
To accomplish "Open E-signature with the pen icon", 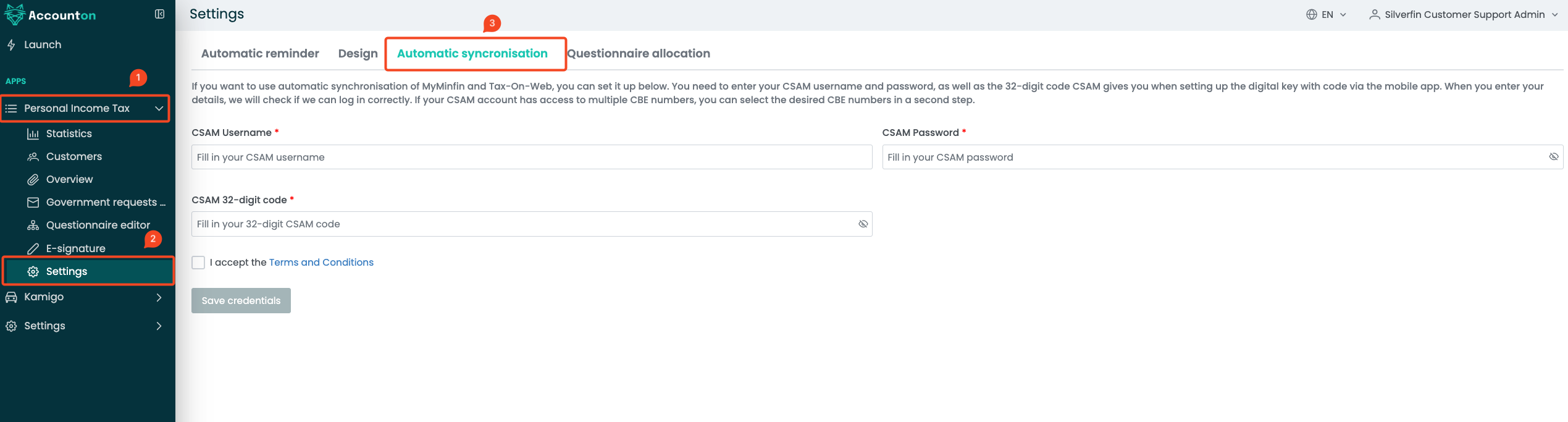I will (x=33, y=248).
